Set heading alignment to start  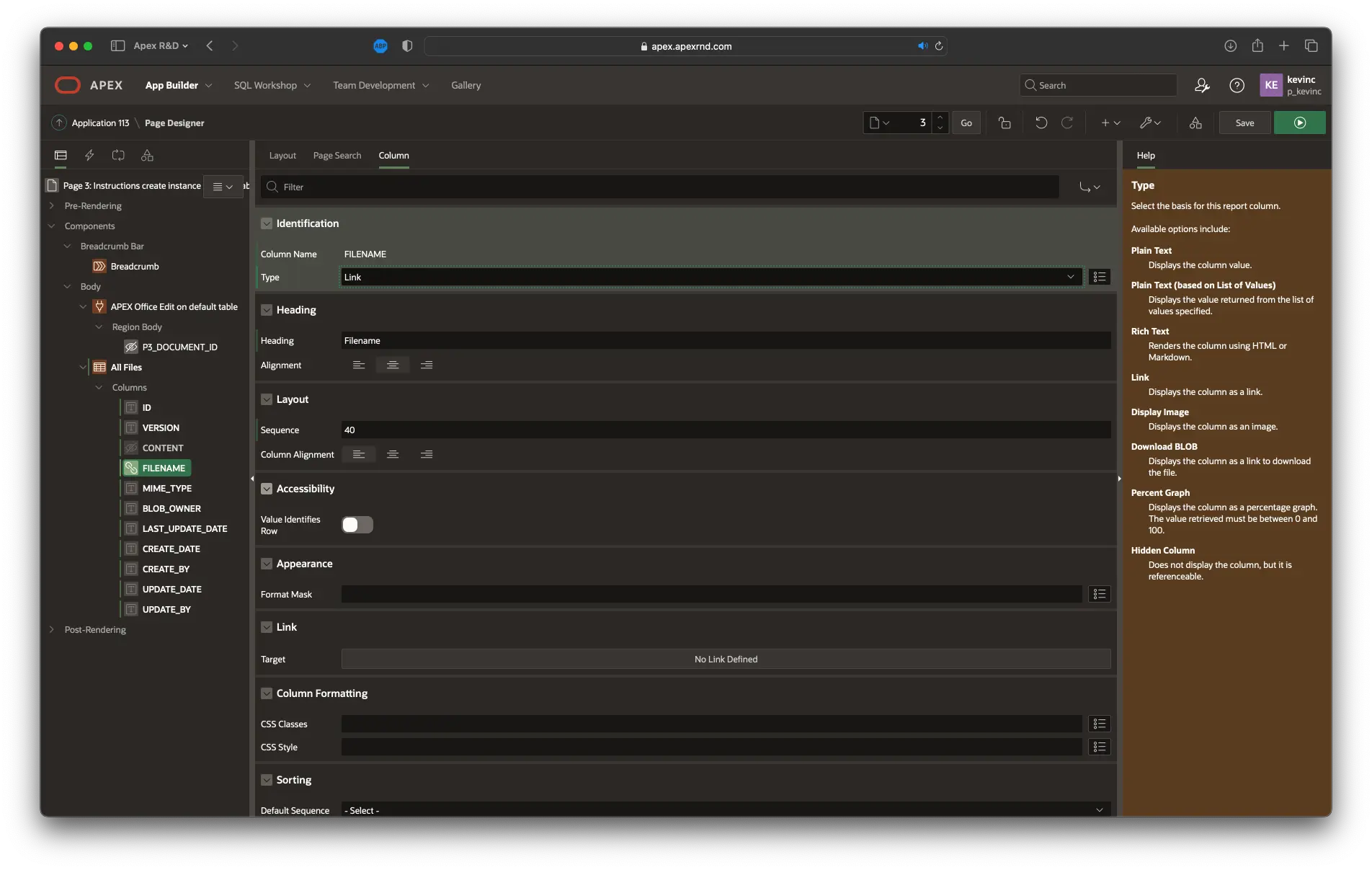click(x=359, y=365)
